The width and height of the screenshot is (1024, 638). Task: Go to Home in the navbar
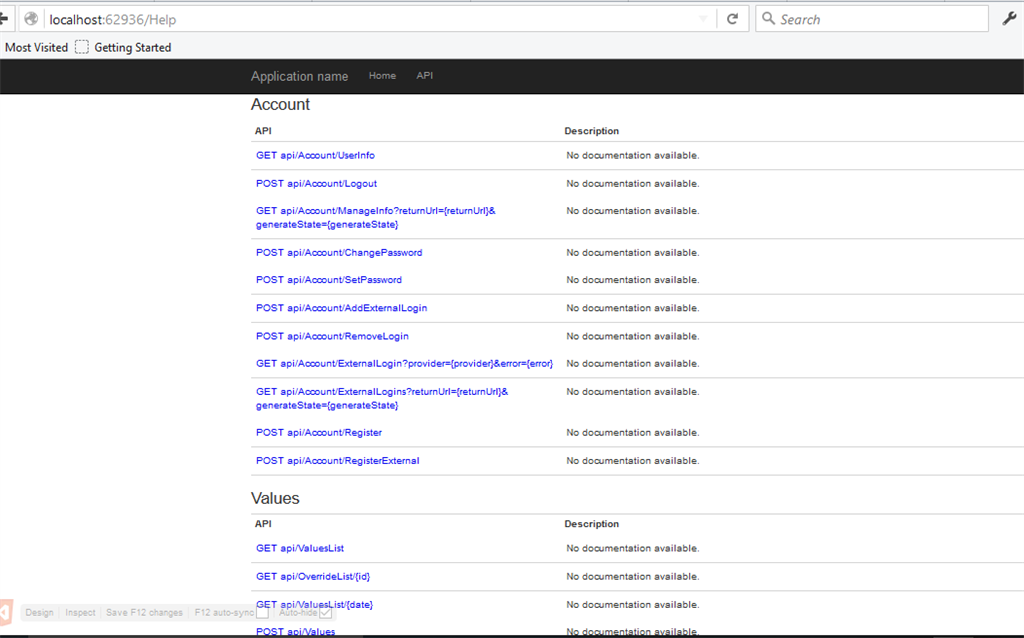tap(382, 76)
